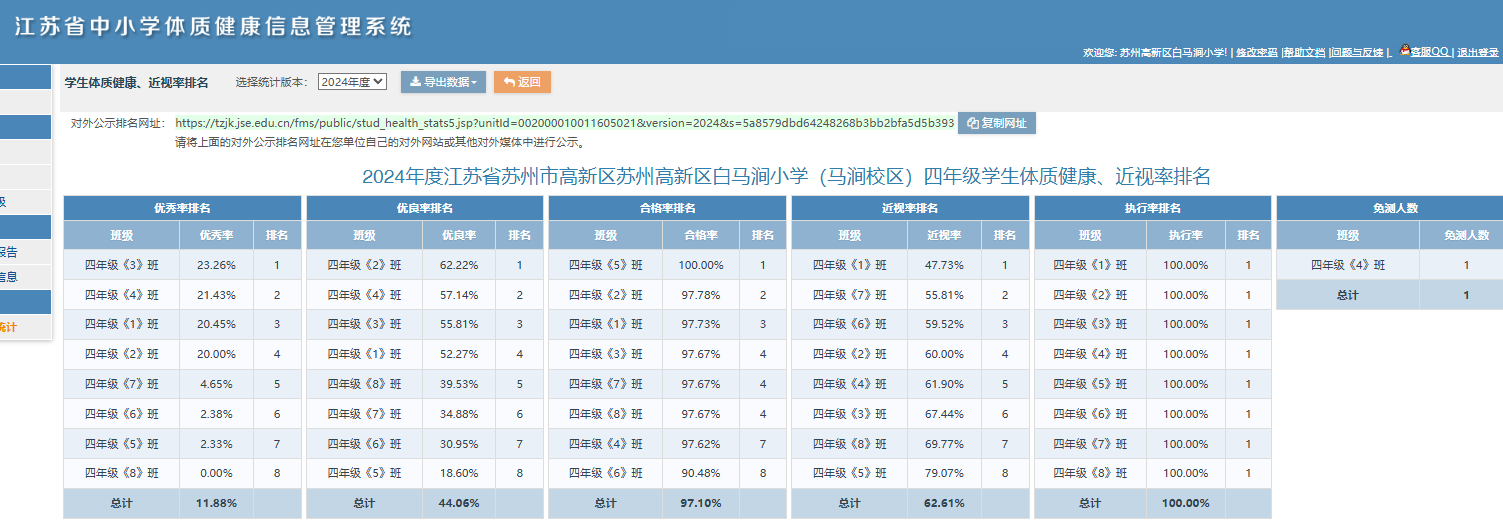This screenshot has height=524, width=1503.
Task: Click the 52.27% good rate cell
Action: pos(459,354)
